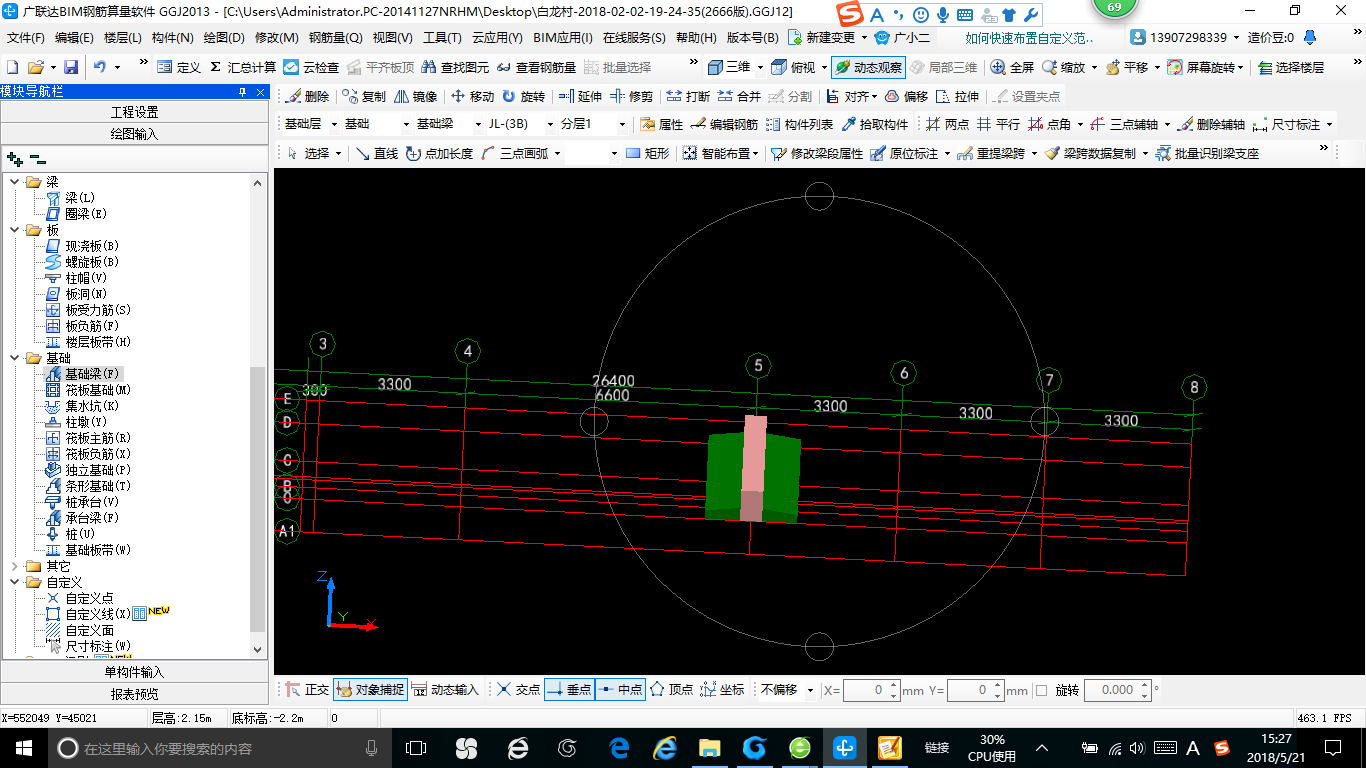This screenshot has width=1366, height=768.
Task: Click 全屏 full screen view
Action: click(1012, 67)
